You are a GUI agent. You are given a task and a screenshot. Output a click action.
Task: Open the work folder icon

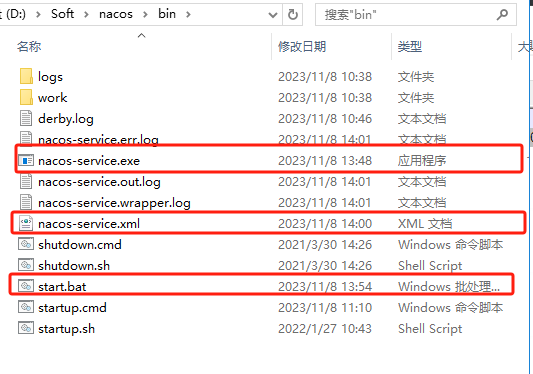click(26, 97)
